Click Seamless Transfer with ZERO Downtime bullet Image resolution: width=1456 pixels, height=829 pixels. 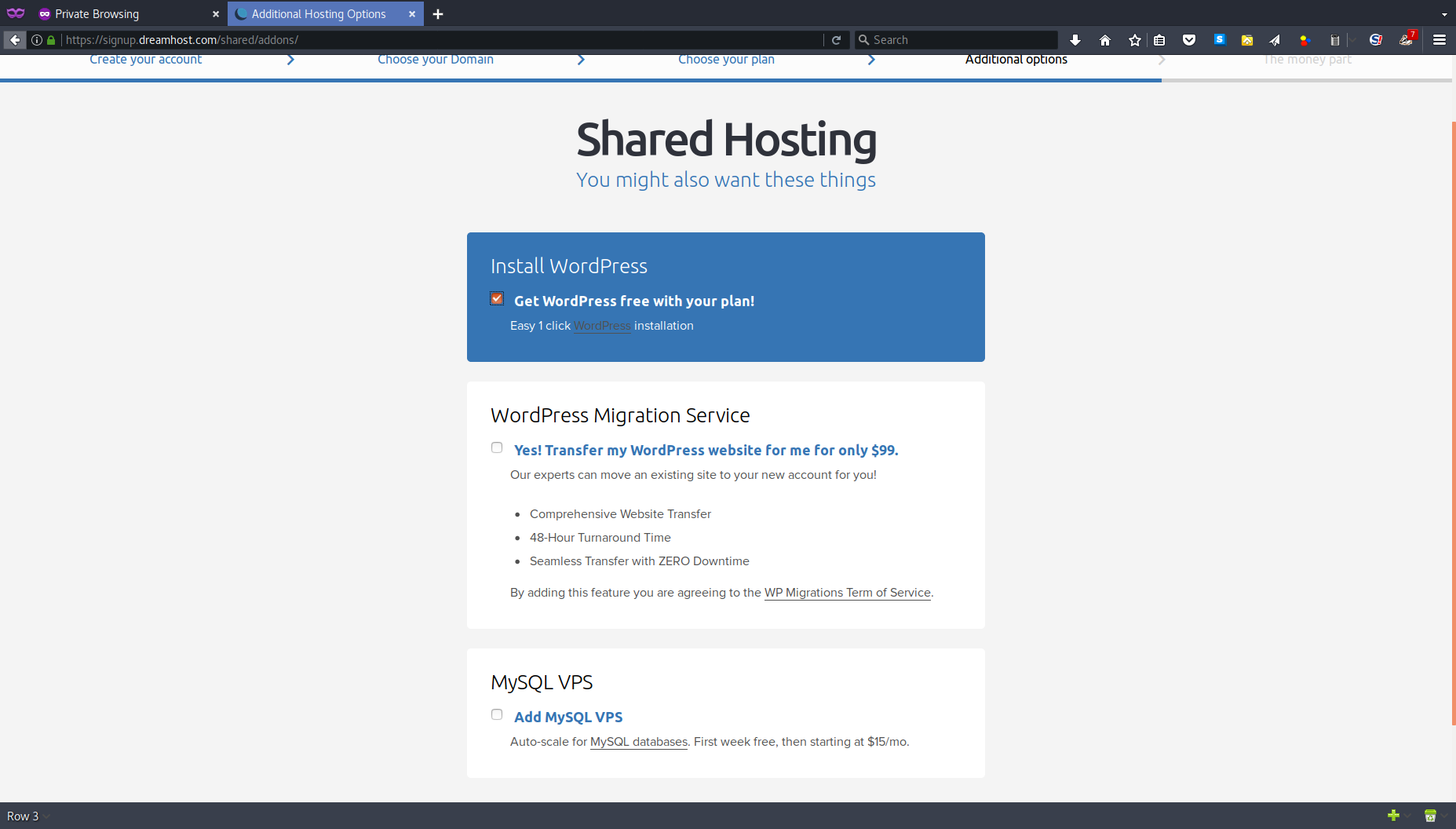pos(640,561)
